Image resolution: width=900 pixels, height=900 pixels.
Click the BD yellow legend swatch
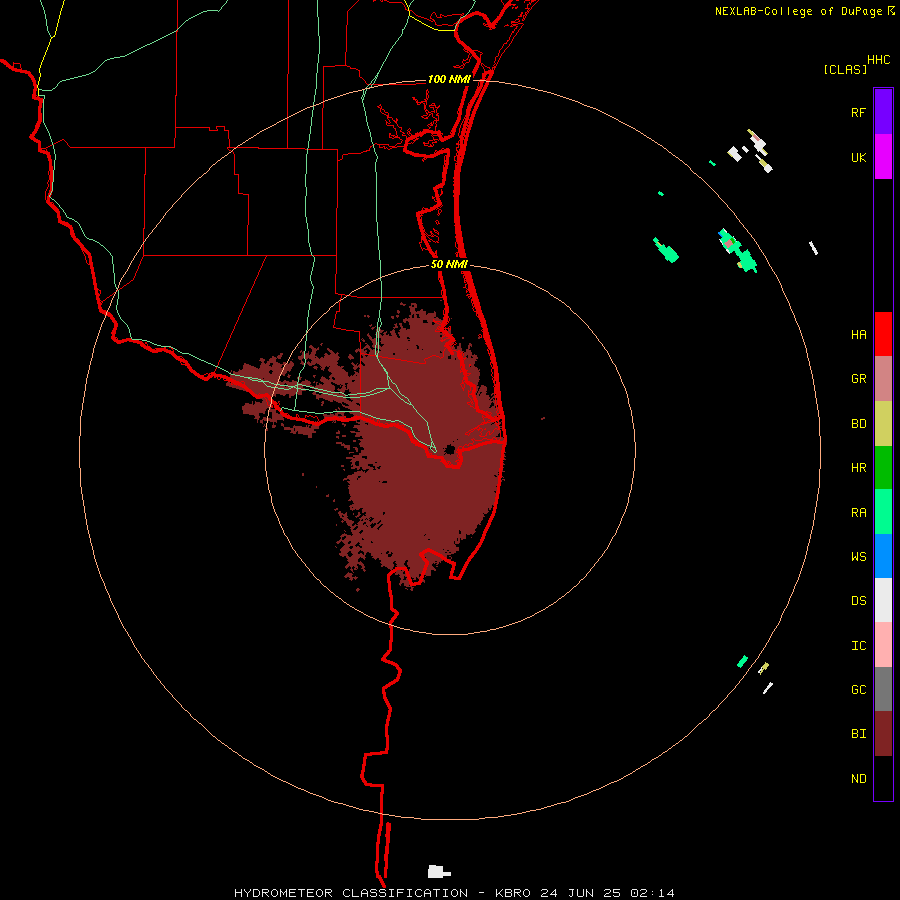coord(883,424)
